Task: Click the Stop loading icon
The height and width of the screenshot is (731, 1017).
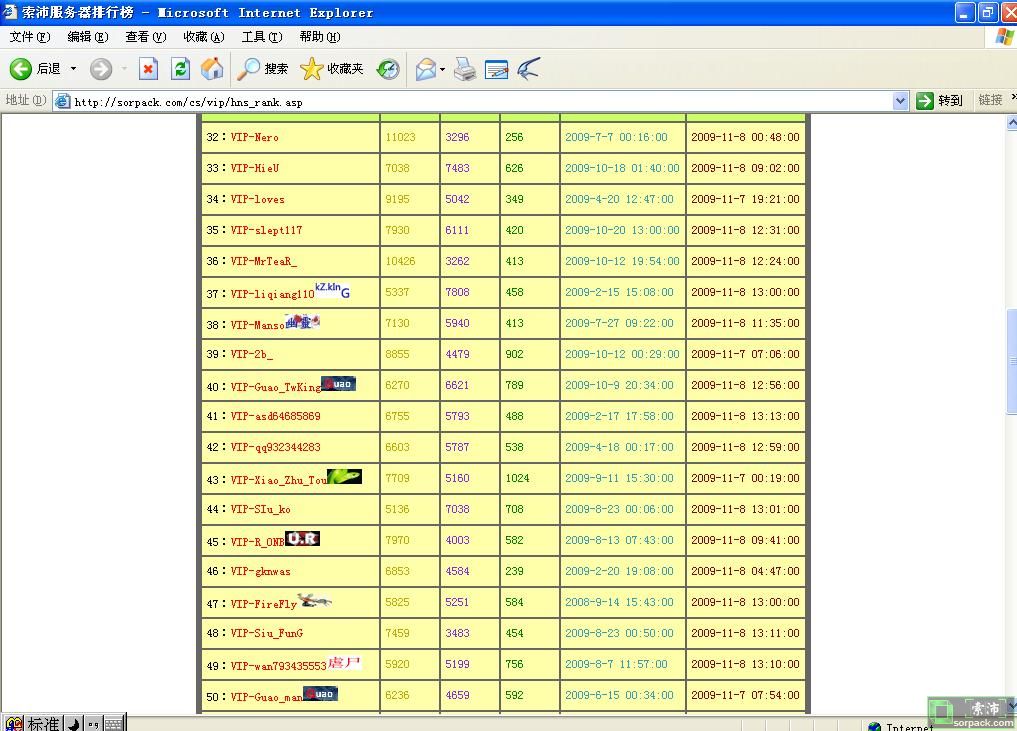Action: coord(148,69)
